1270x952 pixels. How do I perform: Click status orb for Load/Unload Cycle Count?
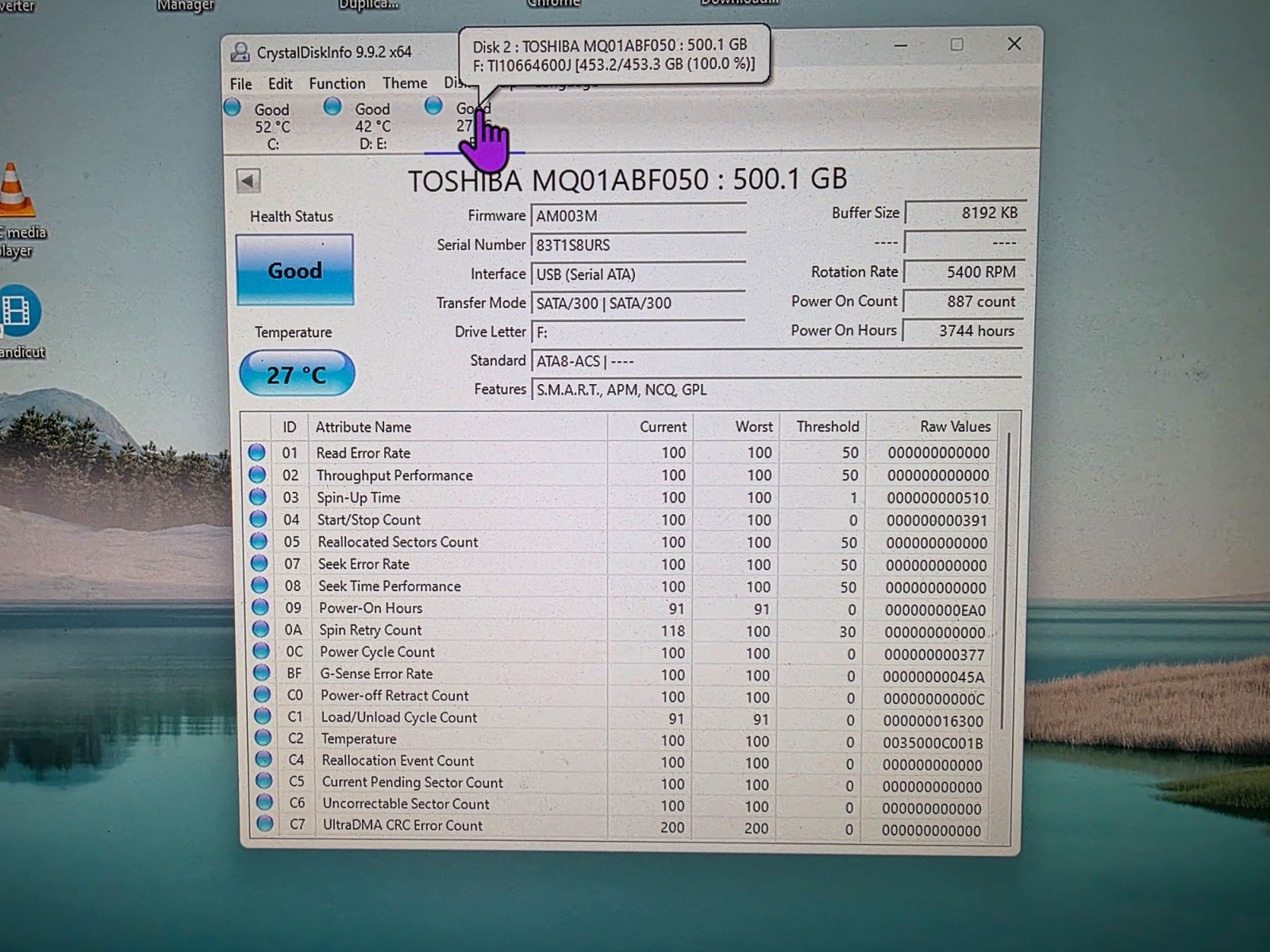click(x=262, y=716)
